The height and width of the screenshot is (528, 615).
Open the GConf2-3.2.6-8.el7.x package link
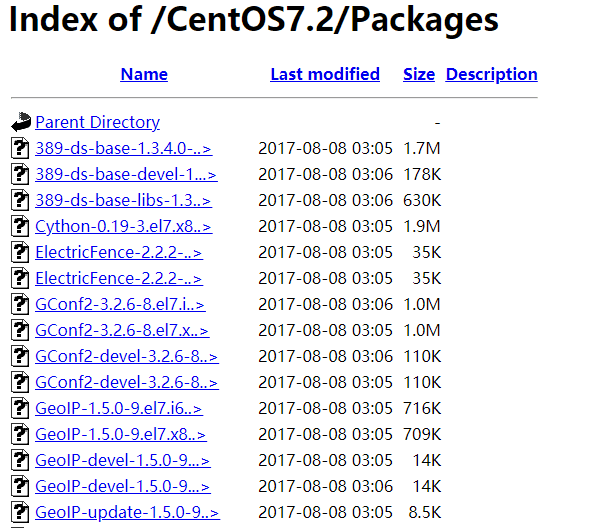122,330
